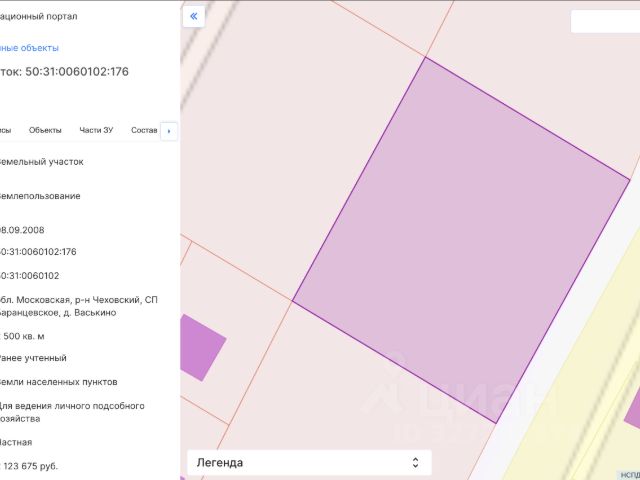Select the cost value 123 675 руб.
This screenshot has height=480, width=640.
[x=31, y=466]
